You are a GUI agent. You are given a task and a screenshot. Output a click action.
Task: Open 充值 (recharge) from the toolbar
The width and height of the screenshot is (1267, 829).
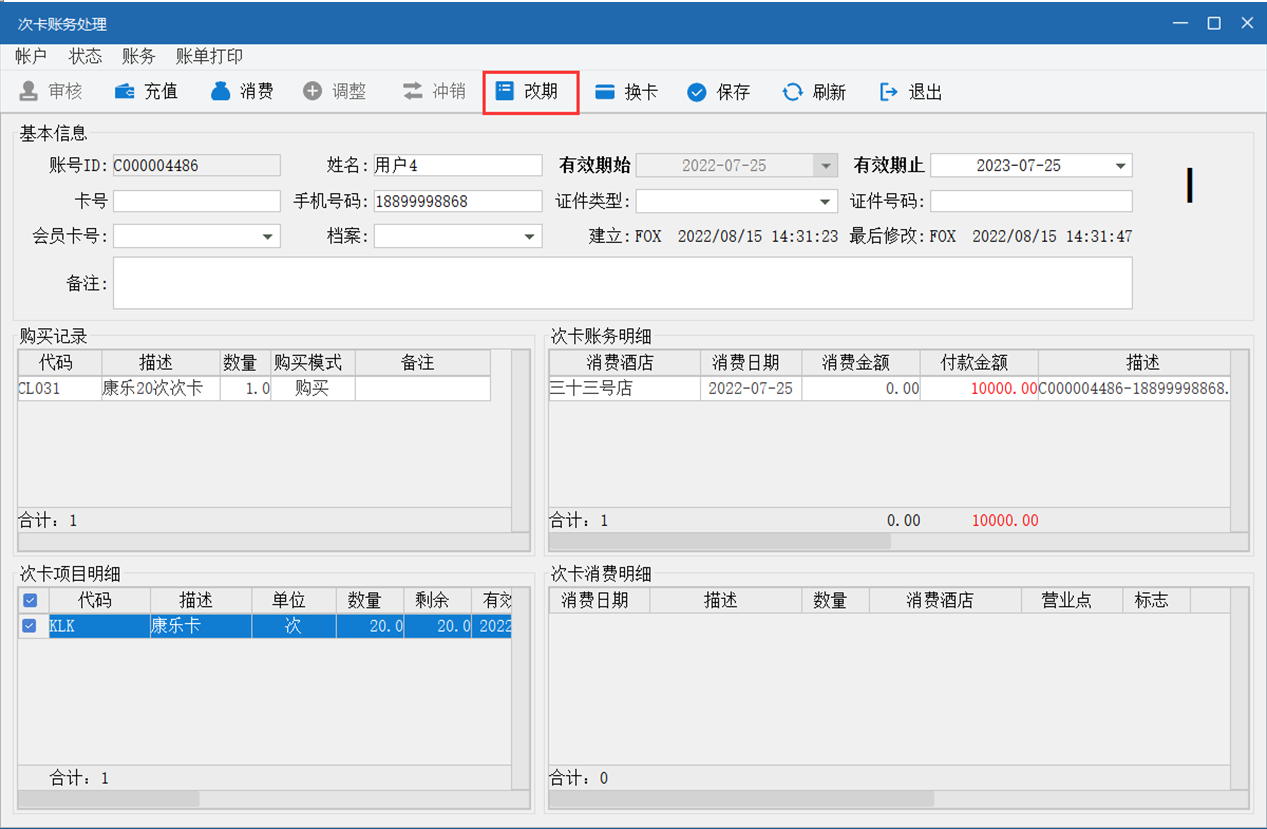[x=146, y=92]
